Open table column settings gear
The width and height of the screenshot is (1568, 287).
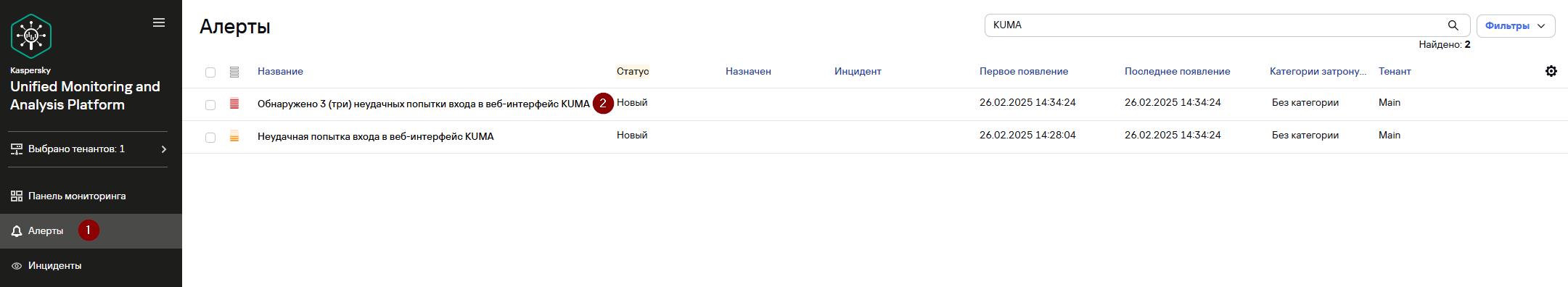(x=1551, y=71)
